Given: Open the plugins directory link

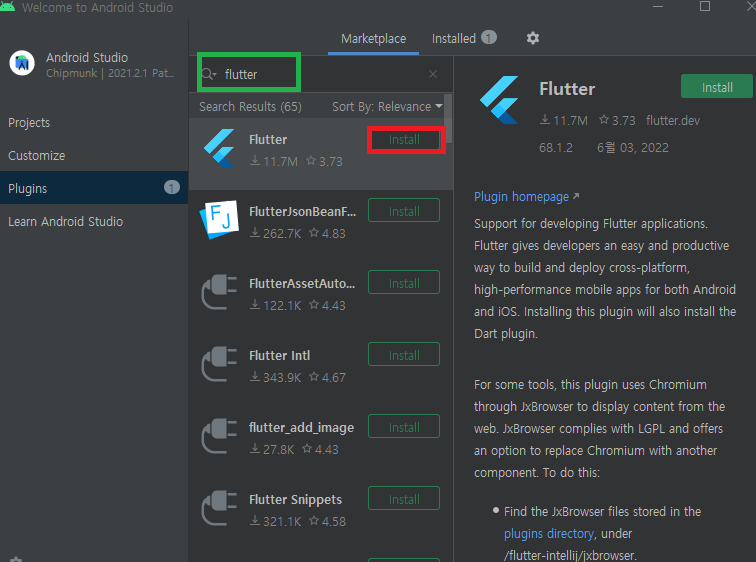Looking at the screenshot, I should [x=548, y=534].
